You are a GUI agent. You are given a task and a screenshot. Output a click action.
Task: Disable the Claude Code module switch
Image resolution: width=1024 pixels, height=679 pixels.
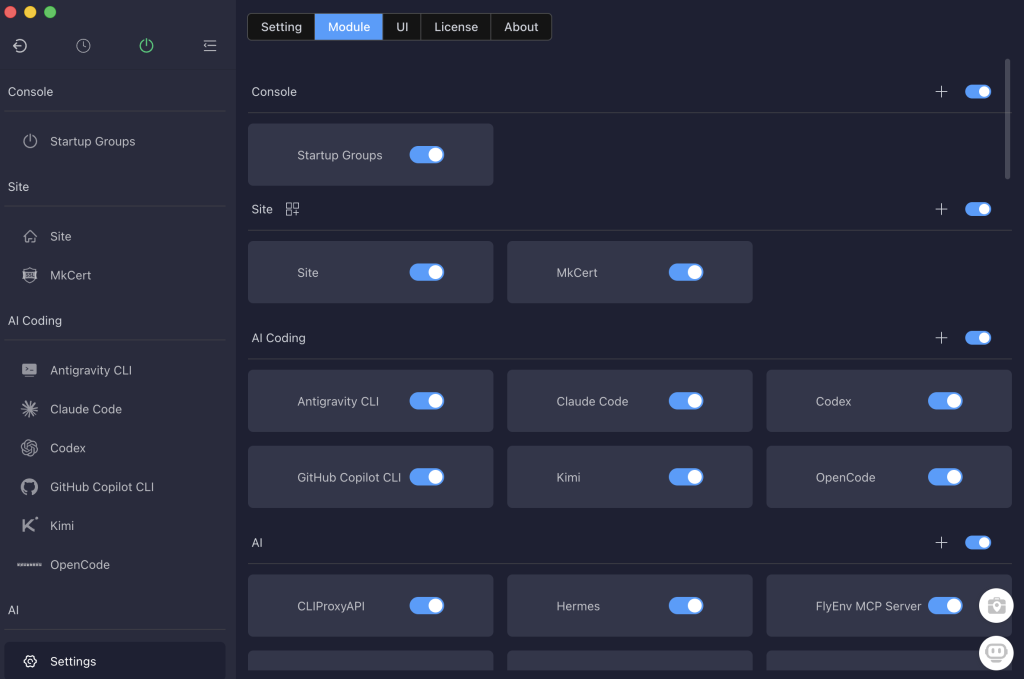click(686, 401)
